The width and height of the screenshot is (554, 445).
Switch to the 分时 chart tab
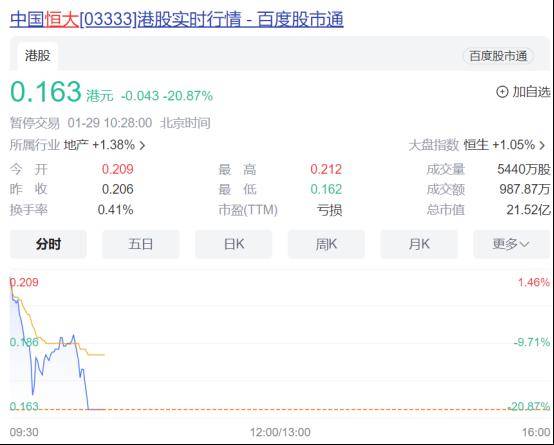click(48, 244)
